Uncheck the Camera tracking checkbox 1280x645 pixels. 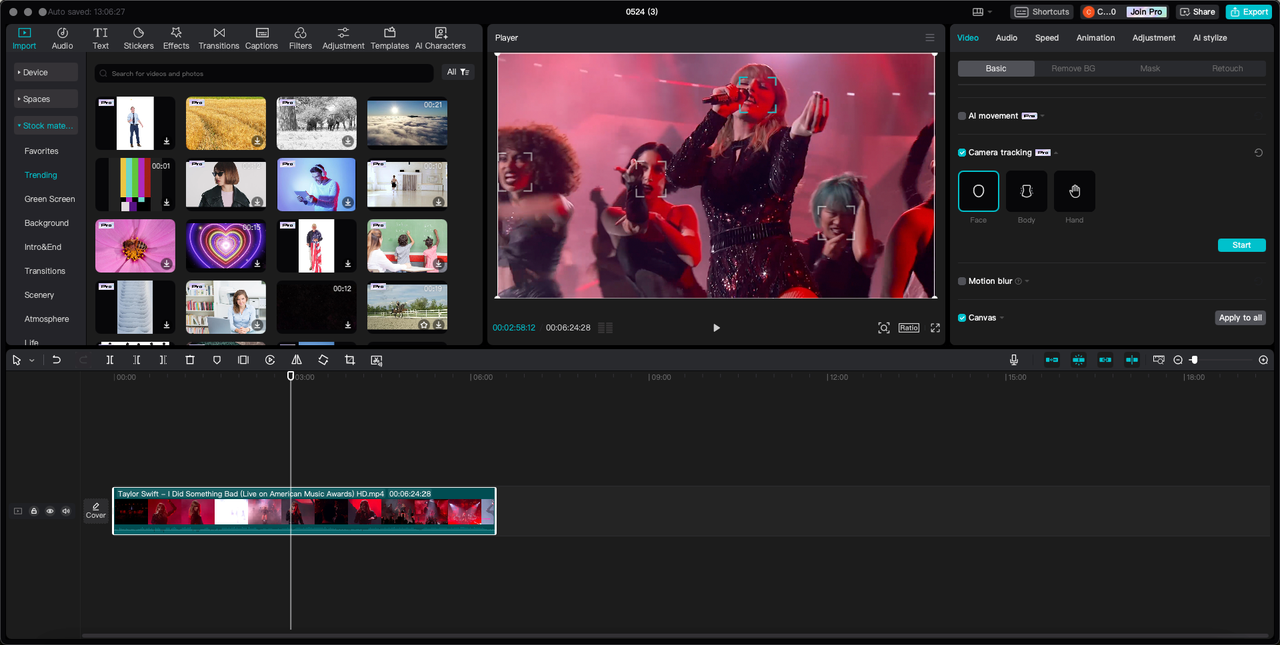point(962,153)
